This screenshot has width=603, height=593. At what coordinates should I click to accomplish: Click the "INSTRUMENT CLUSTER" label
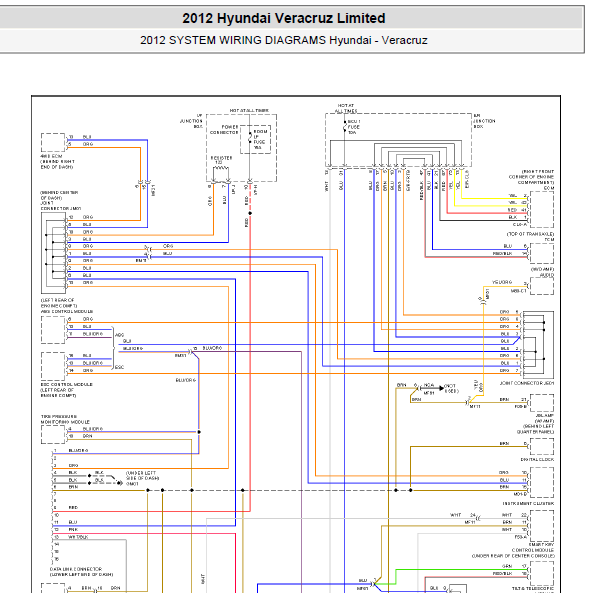pyautogui.click(x=528, y=503)
